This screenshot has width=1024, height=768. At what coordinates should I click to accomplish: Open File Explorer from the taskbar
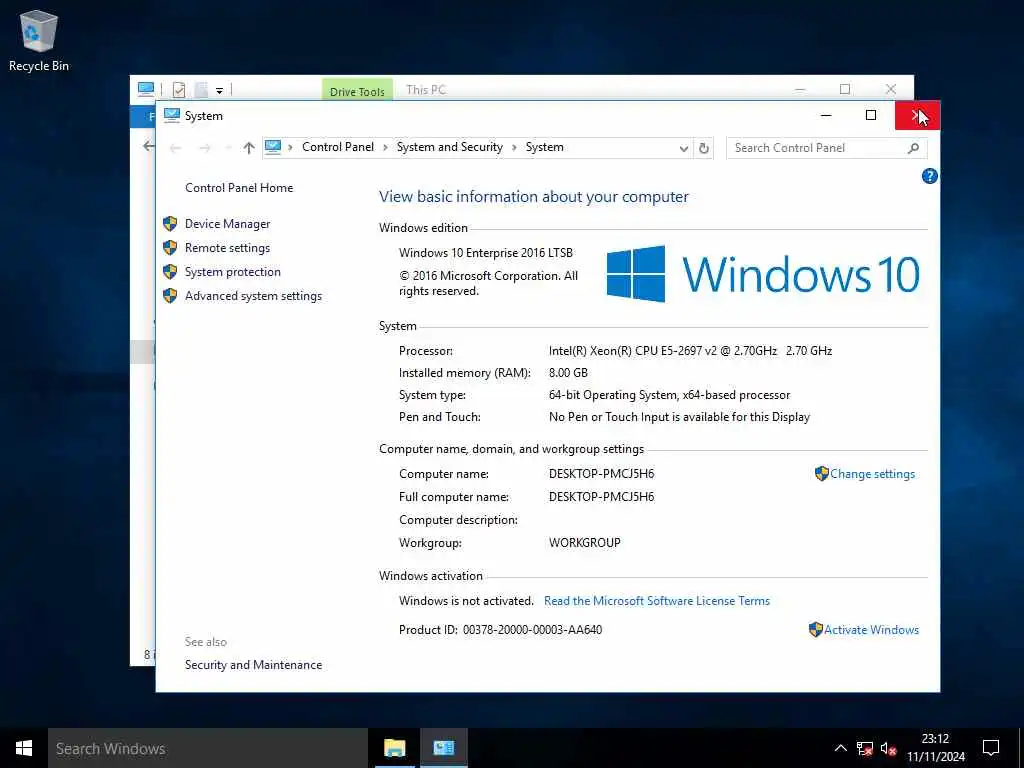coord(394,748)
